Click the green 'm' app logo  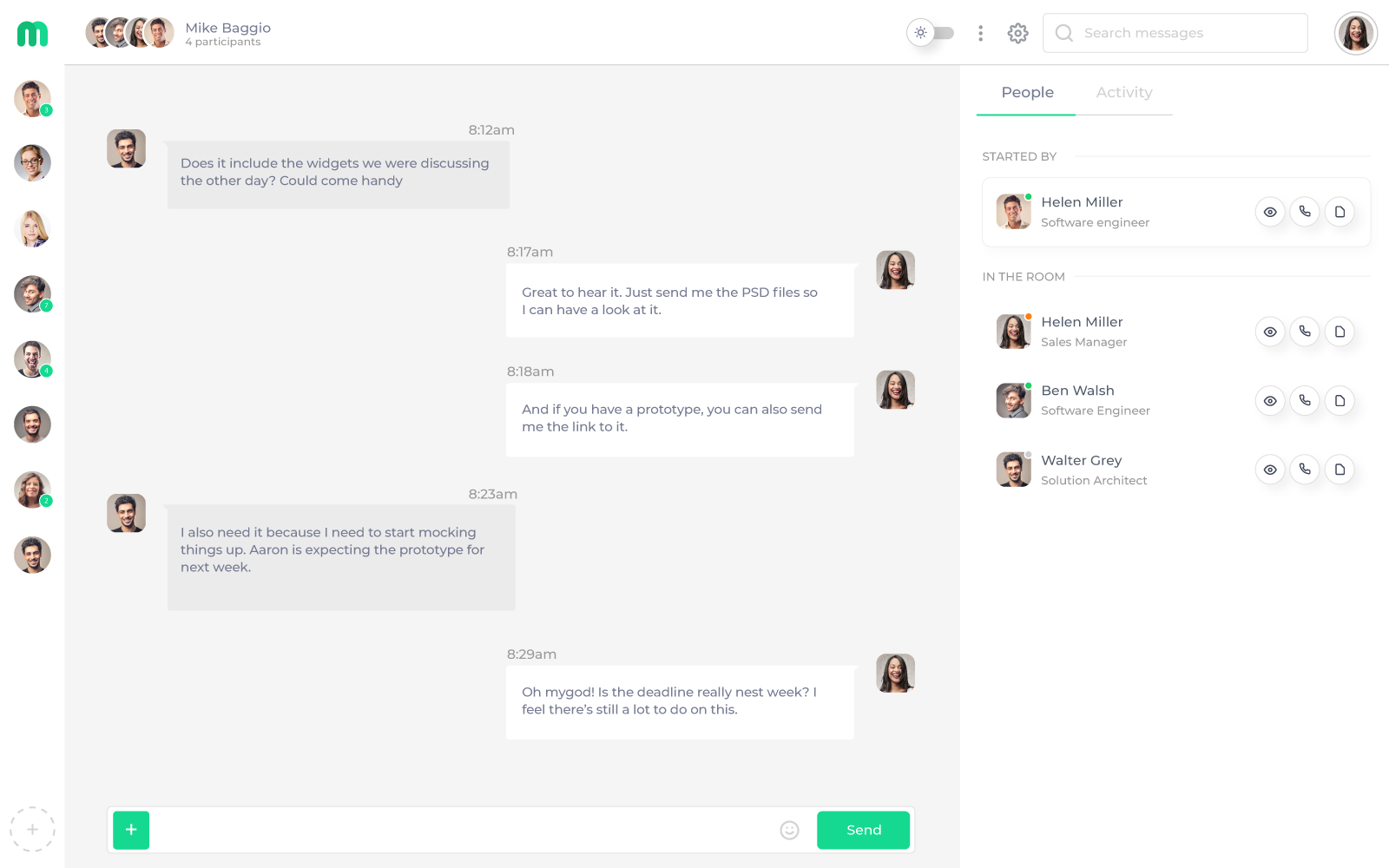(31, 33)
